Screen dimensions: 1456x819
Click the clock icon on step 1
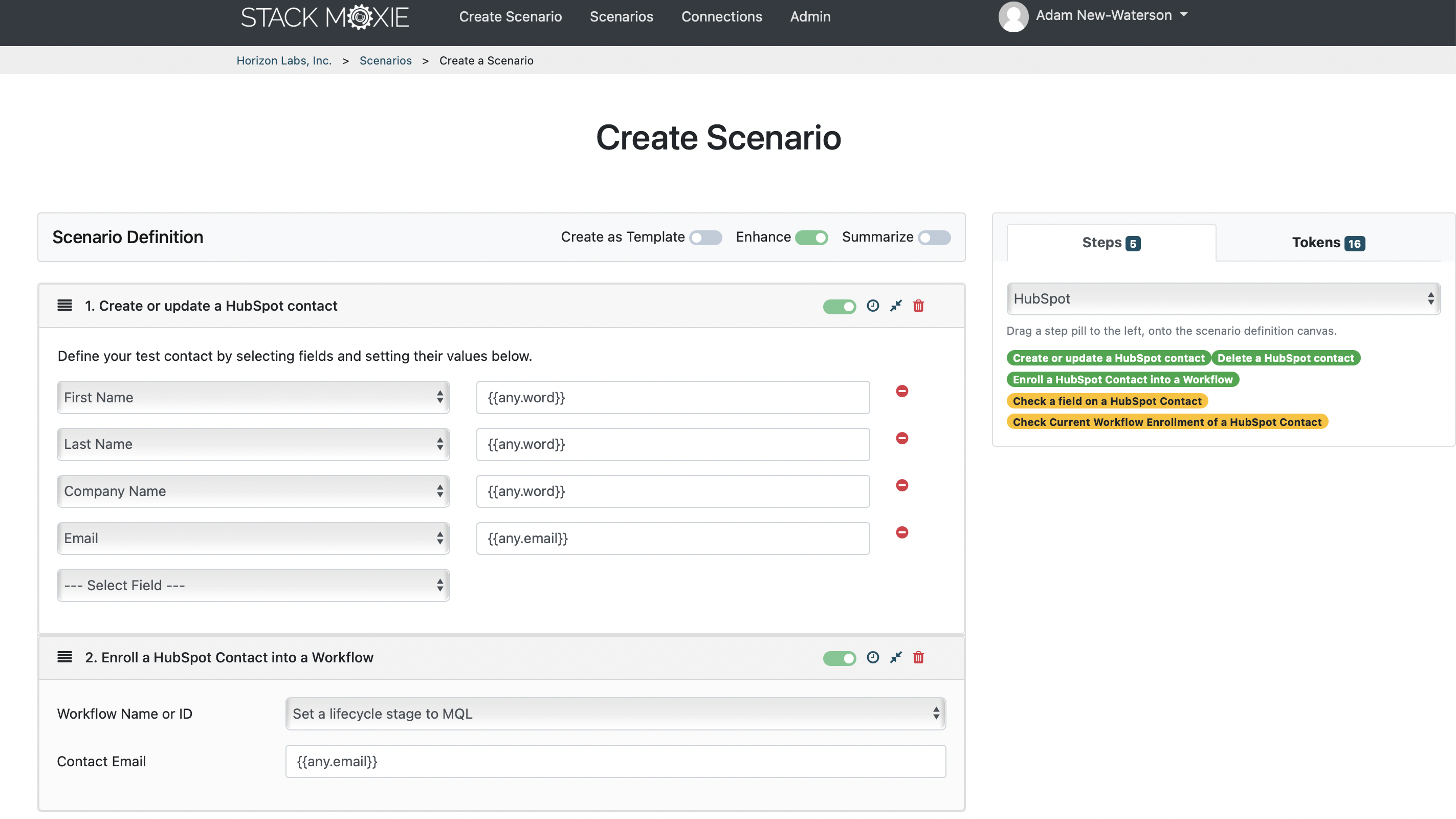coord(873,306)
